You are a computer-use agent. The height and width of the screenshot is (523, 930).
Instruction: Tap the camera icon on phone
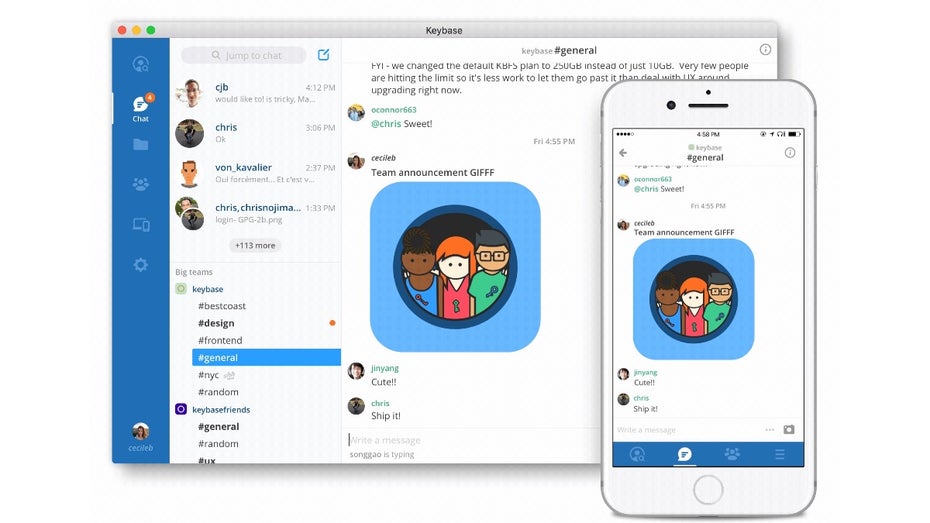coord(788,429)
